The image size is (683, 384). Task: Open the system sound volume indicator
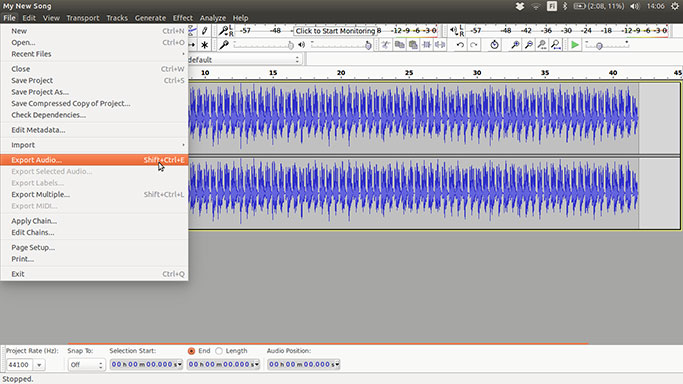pyautogui.click(x=635, y=6)
